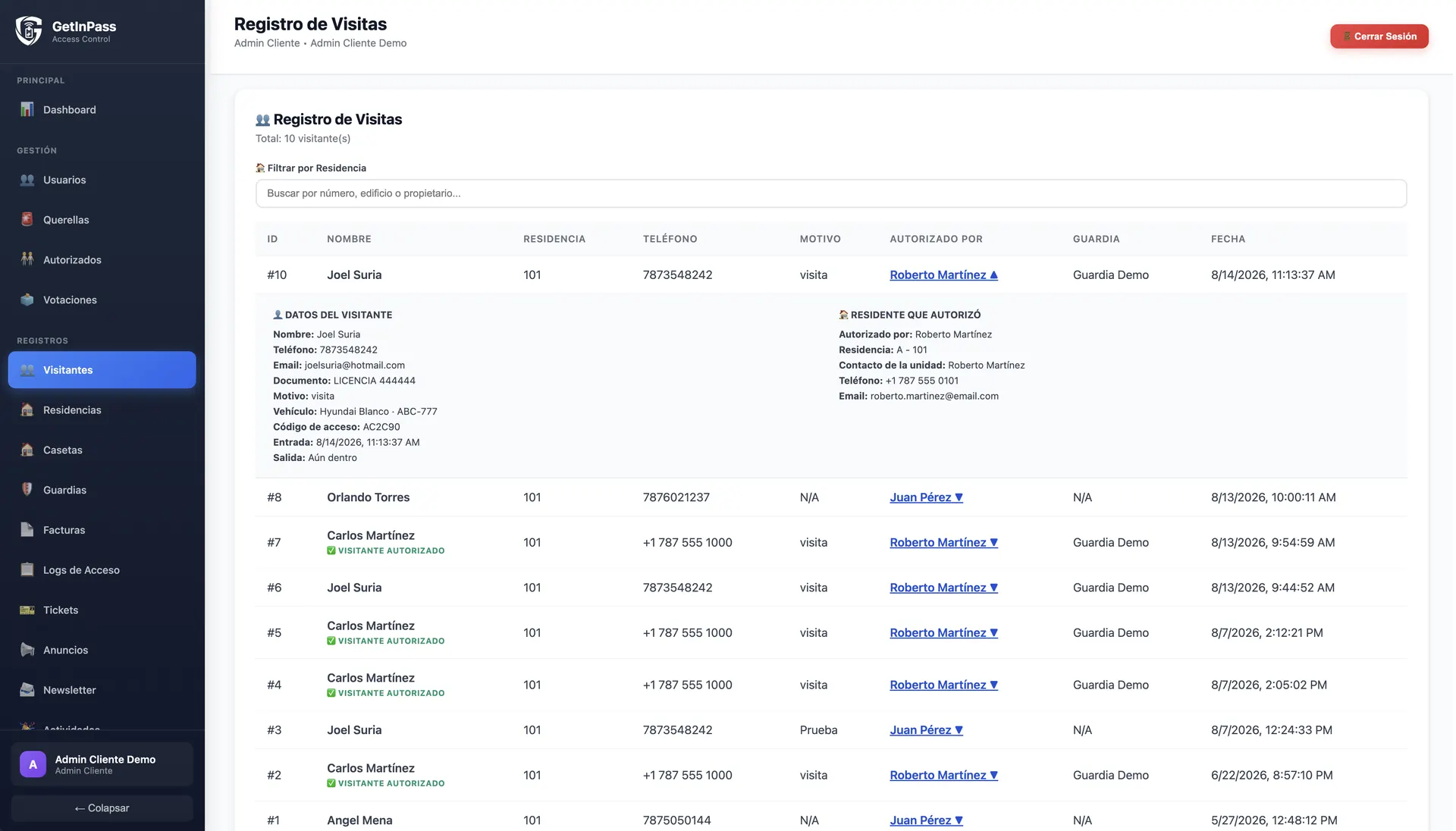Open Dashboard via its chart icon
Screen dimensions: 1456x831
(27, 109)
